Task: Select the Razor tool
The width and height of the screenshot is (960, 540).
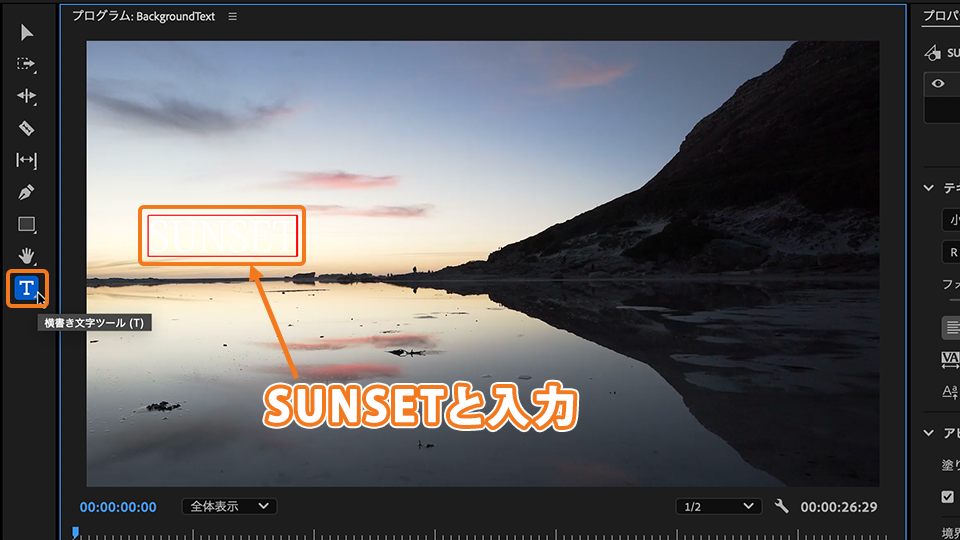Action: 26,128
